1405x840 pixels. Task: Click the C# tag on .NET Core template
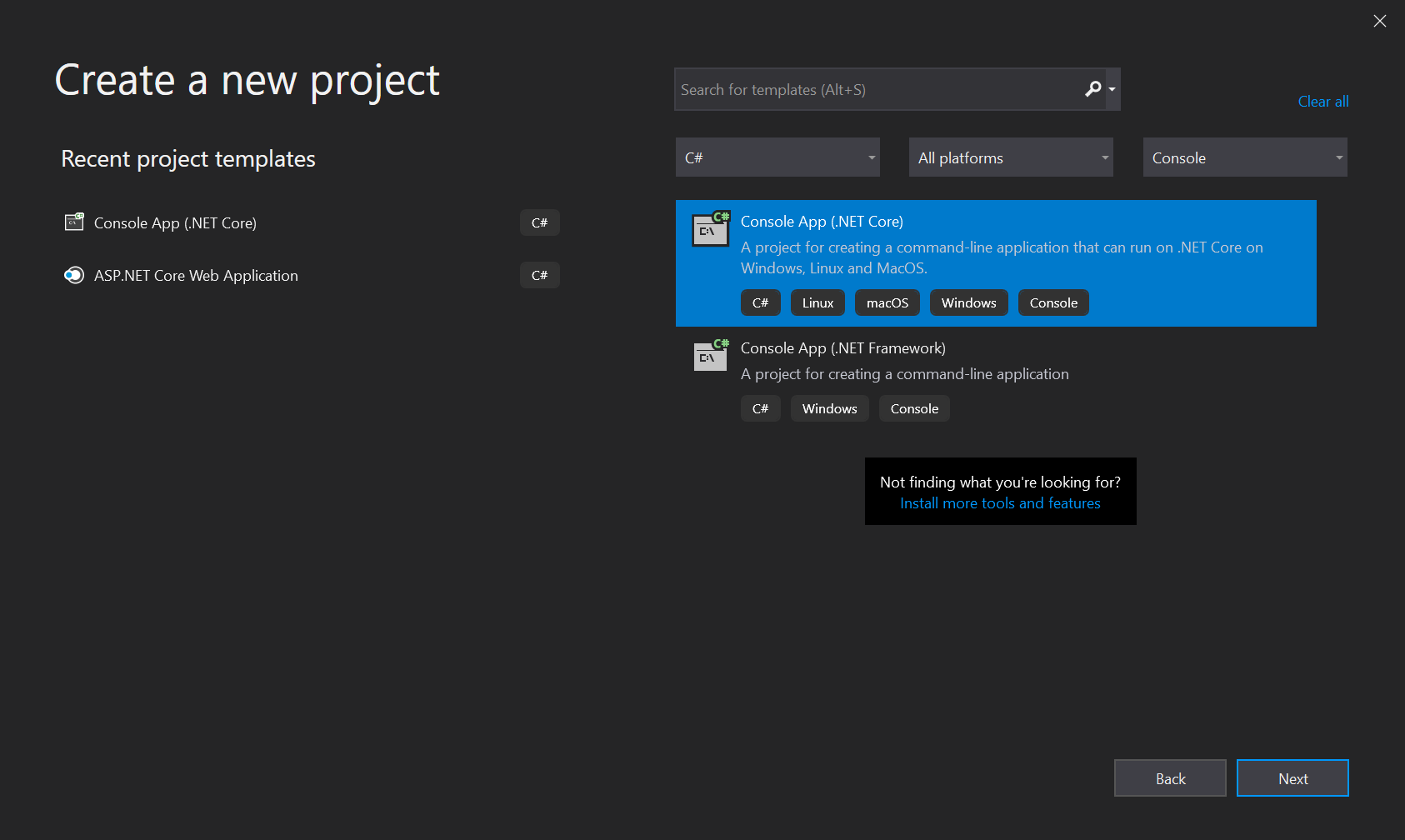tap(761, 302)
